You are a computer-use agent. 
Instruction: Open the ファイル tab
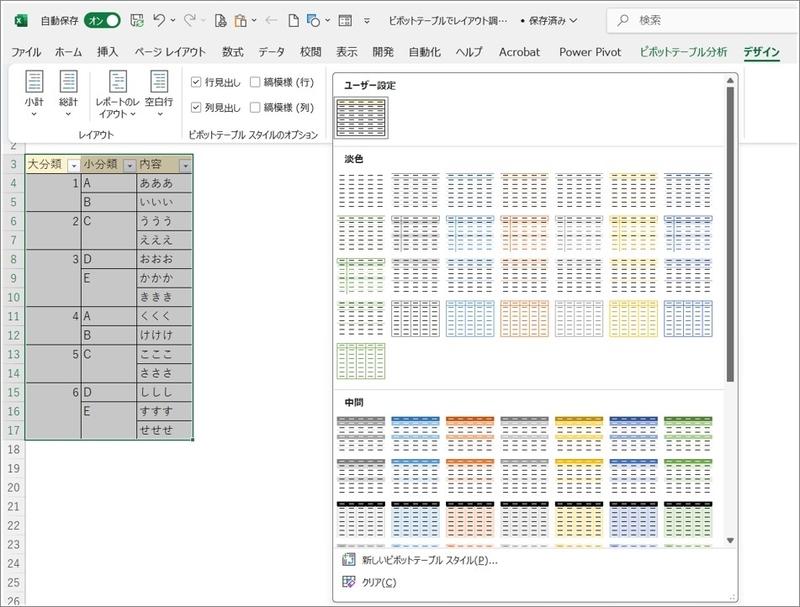26,52
